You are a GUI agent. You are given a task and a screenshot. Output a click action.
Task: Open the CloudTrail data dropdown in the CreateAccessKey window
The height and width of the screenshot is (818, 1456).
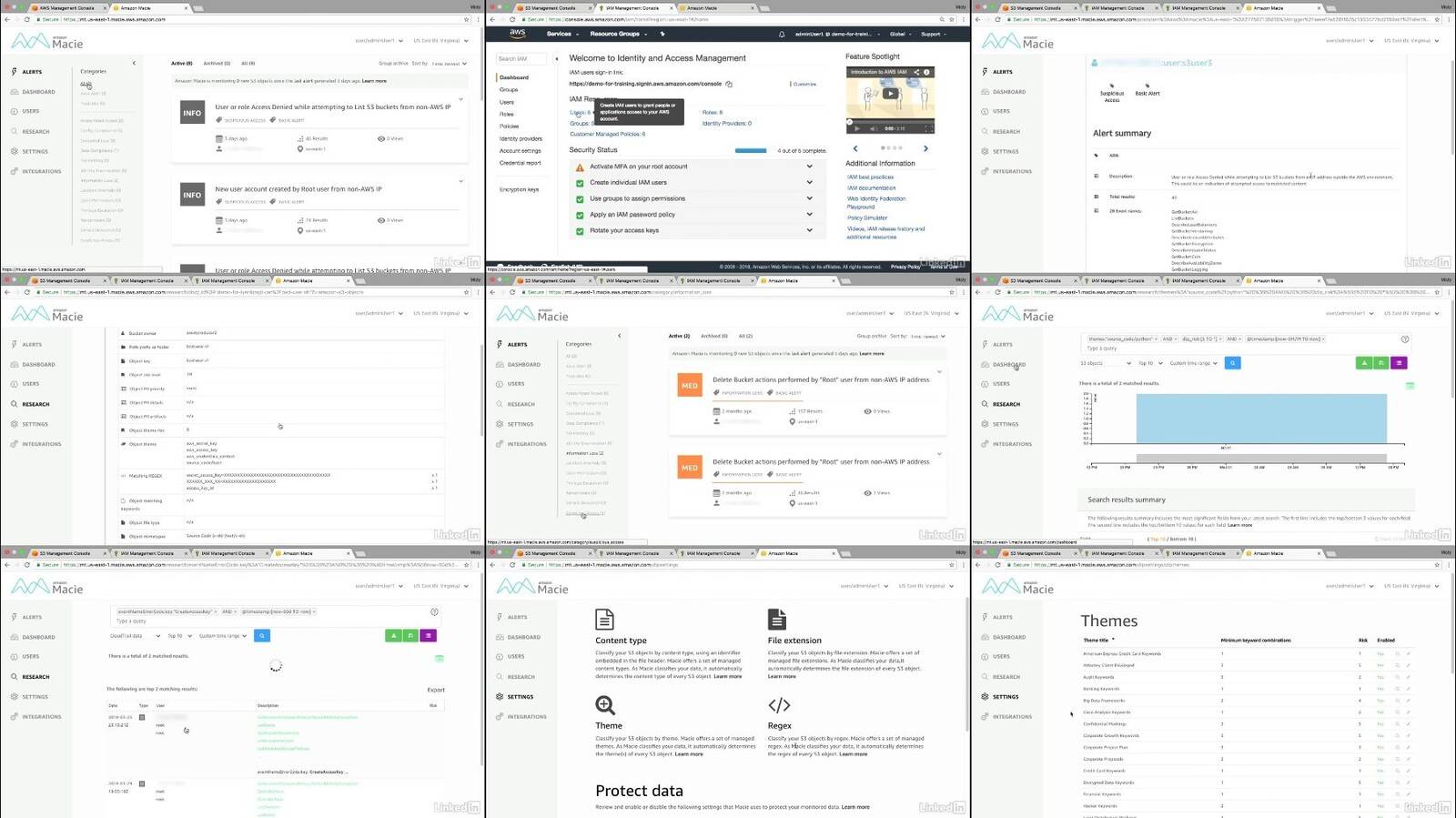(135, 636)
